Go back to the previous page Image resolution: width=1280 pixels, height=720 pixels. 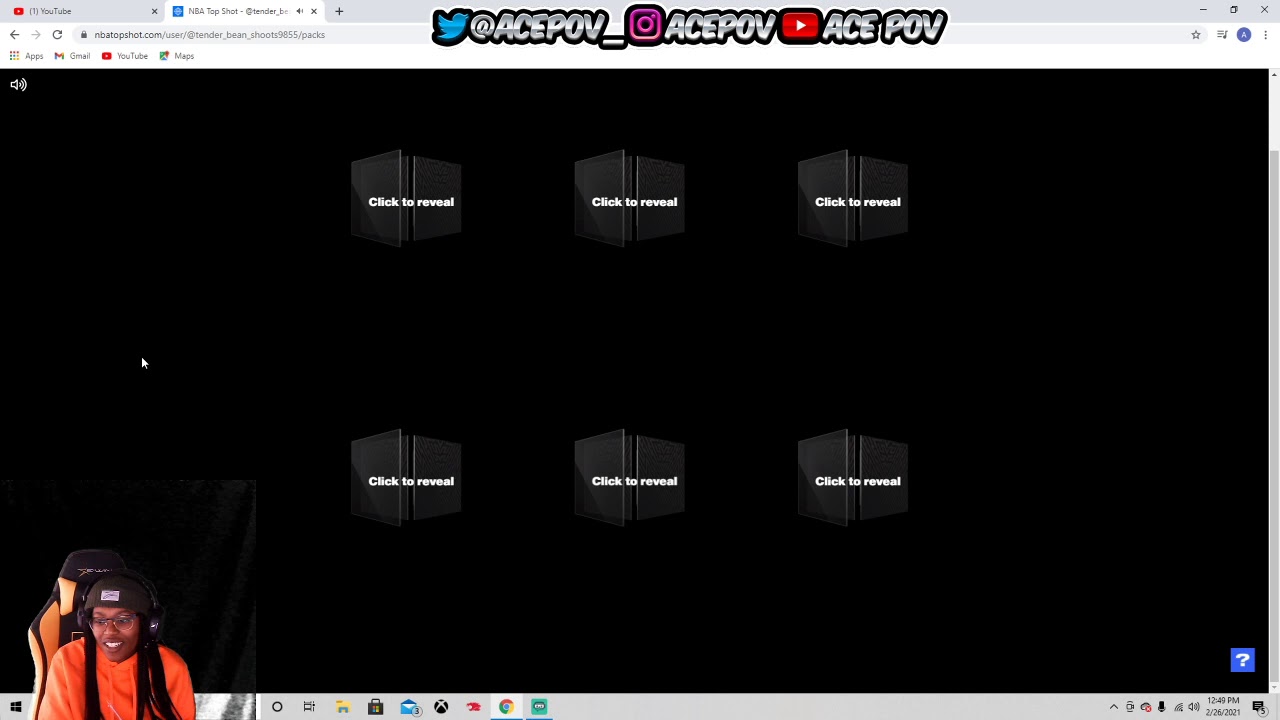(14, 35)
